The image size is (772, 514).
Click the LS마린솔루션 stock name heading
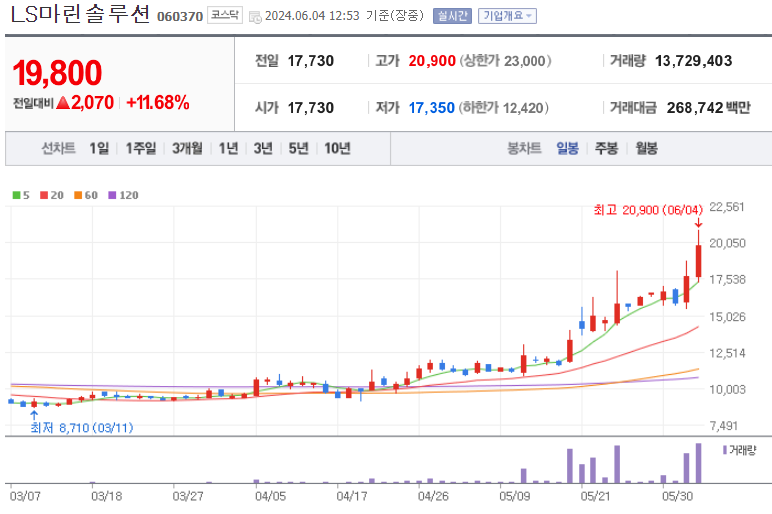pos(80,14)
